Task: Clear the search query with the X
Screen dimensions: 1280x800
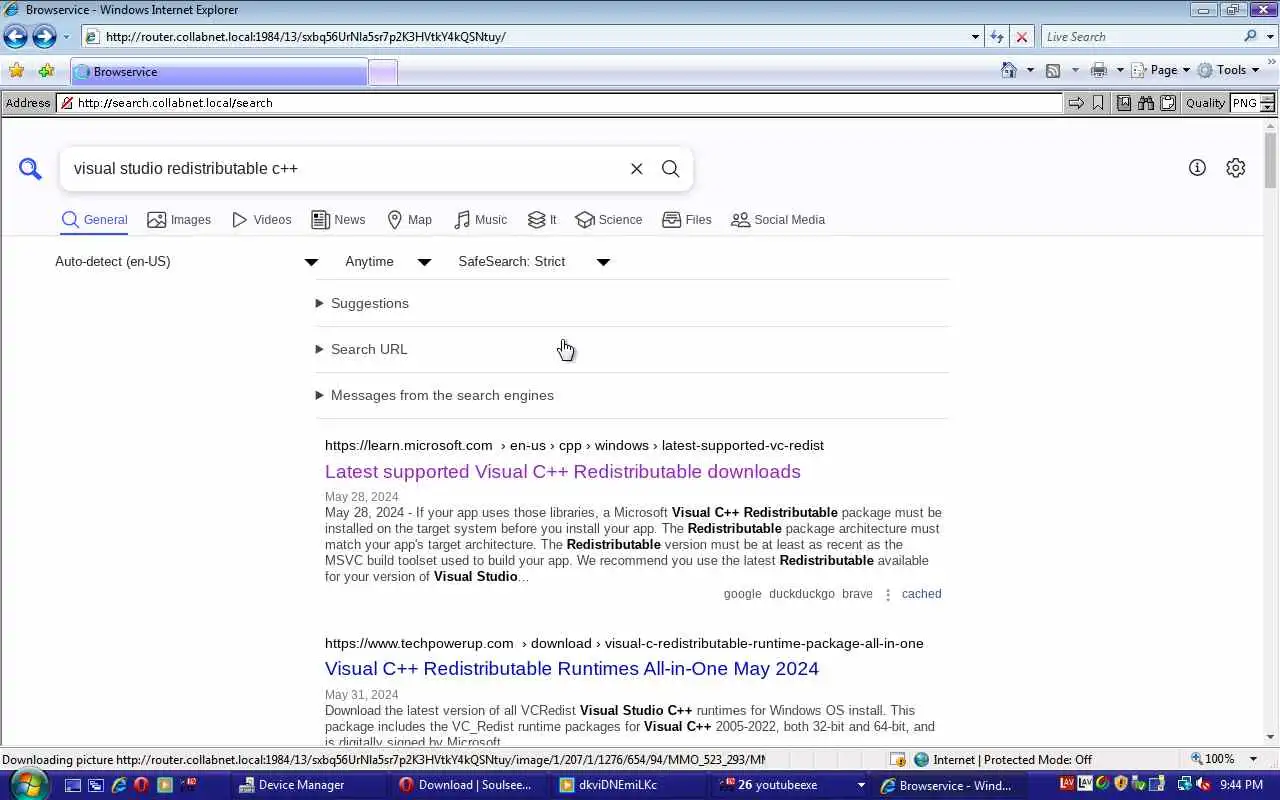Action: pos(636,169)
